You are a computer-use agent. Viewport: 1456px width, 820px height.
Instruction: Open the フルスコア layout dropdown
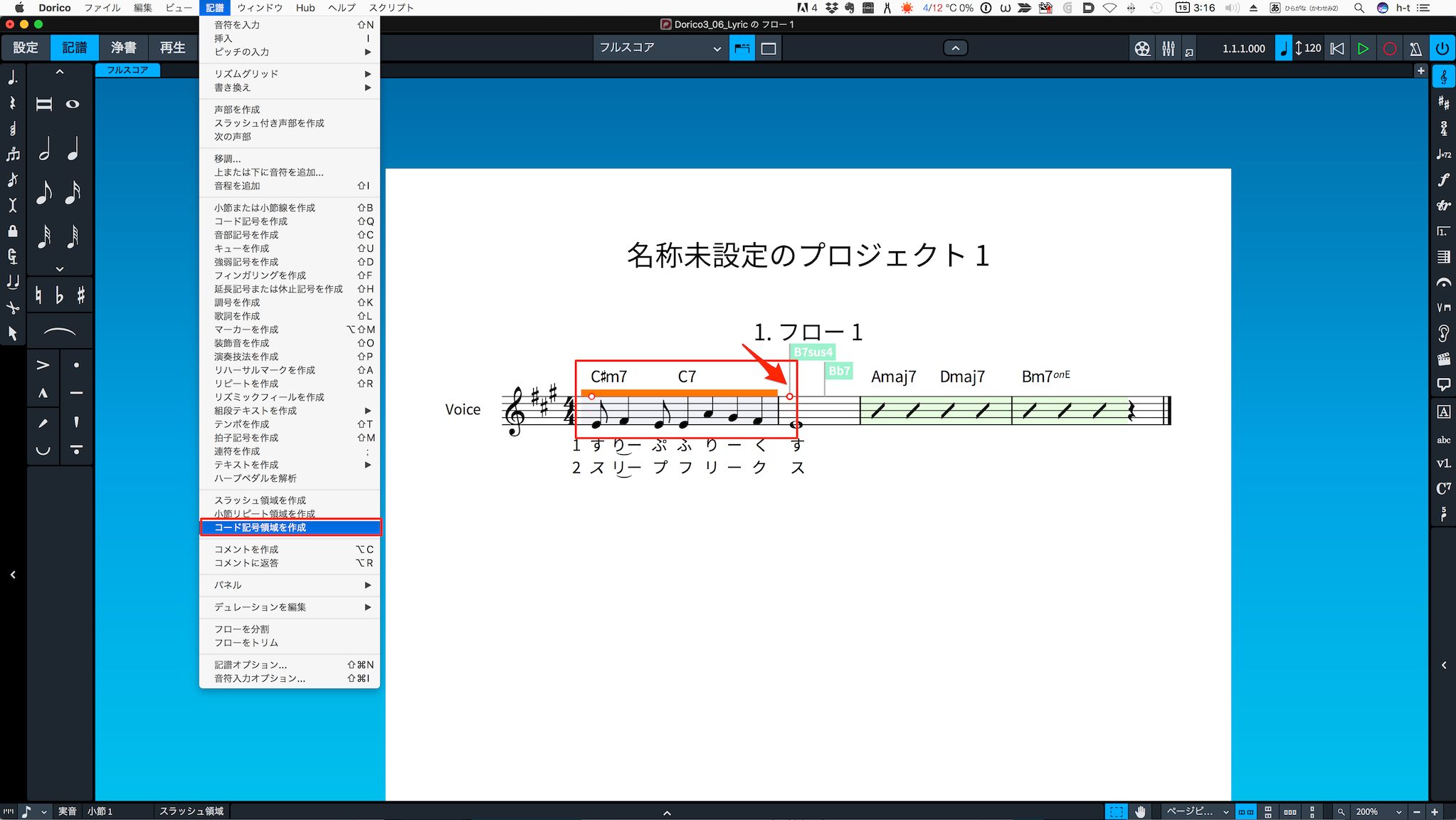659,48
